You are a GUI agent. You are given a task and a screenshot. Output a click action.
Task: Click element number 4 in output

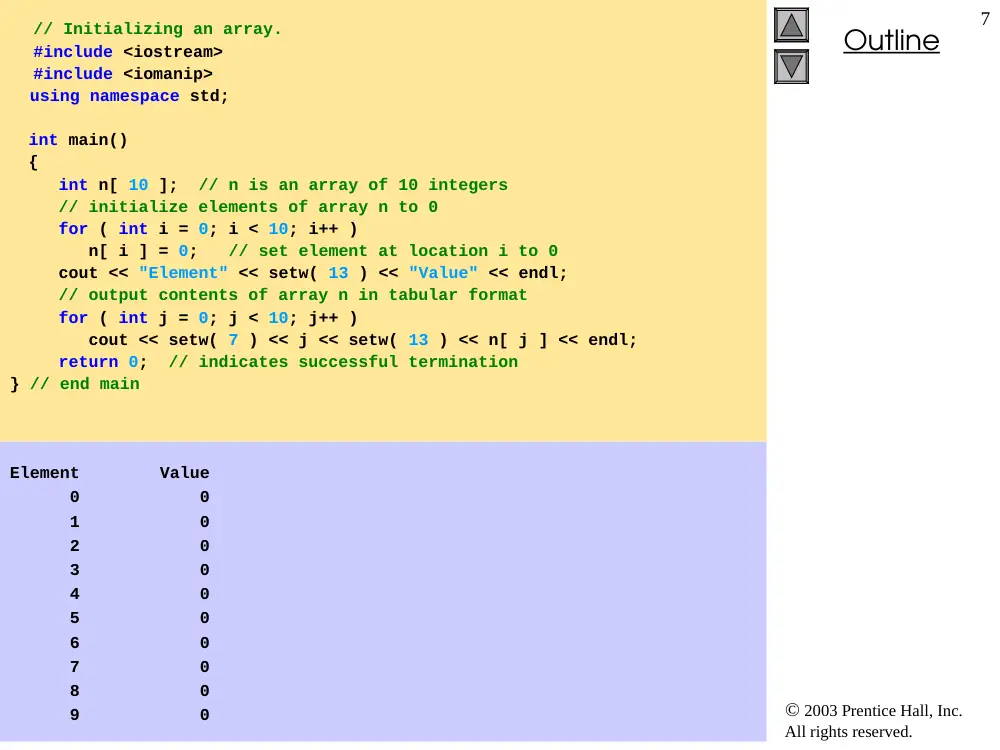coord(75,594)
